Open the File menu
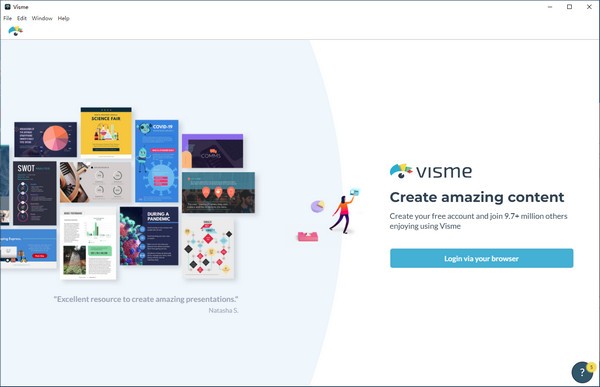The width and height of the screenshot is (600, 387). pos(8,18)
